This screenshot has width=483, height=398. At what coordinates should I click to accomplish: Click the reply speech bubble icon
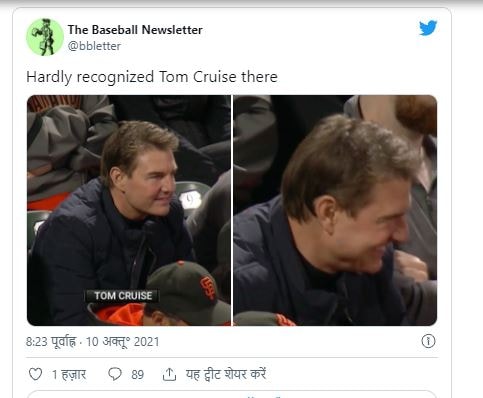(115, 374)
